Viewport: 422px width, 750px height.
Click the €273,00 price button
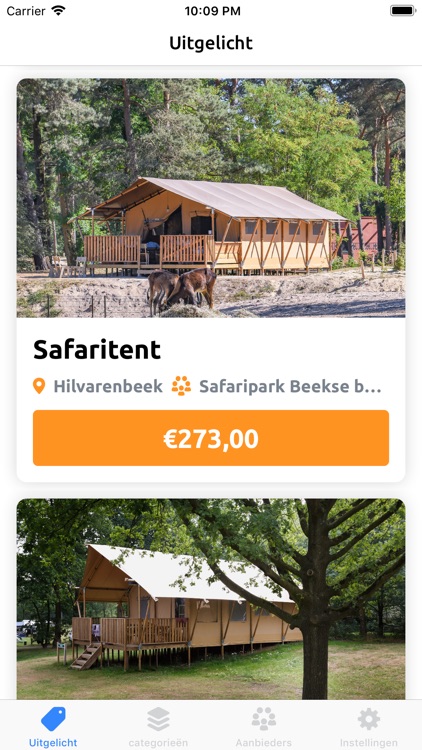[x=211, y=438]
